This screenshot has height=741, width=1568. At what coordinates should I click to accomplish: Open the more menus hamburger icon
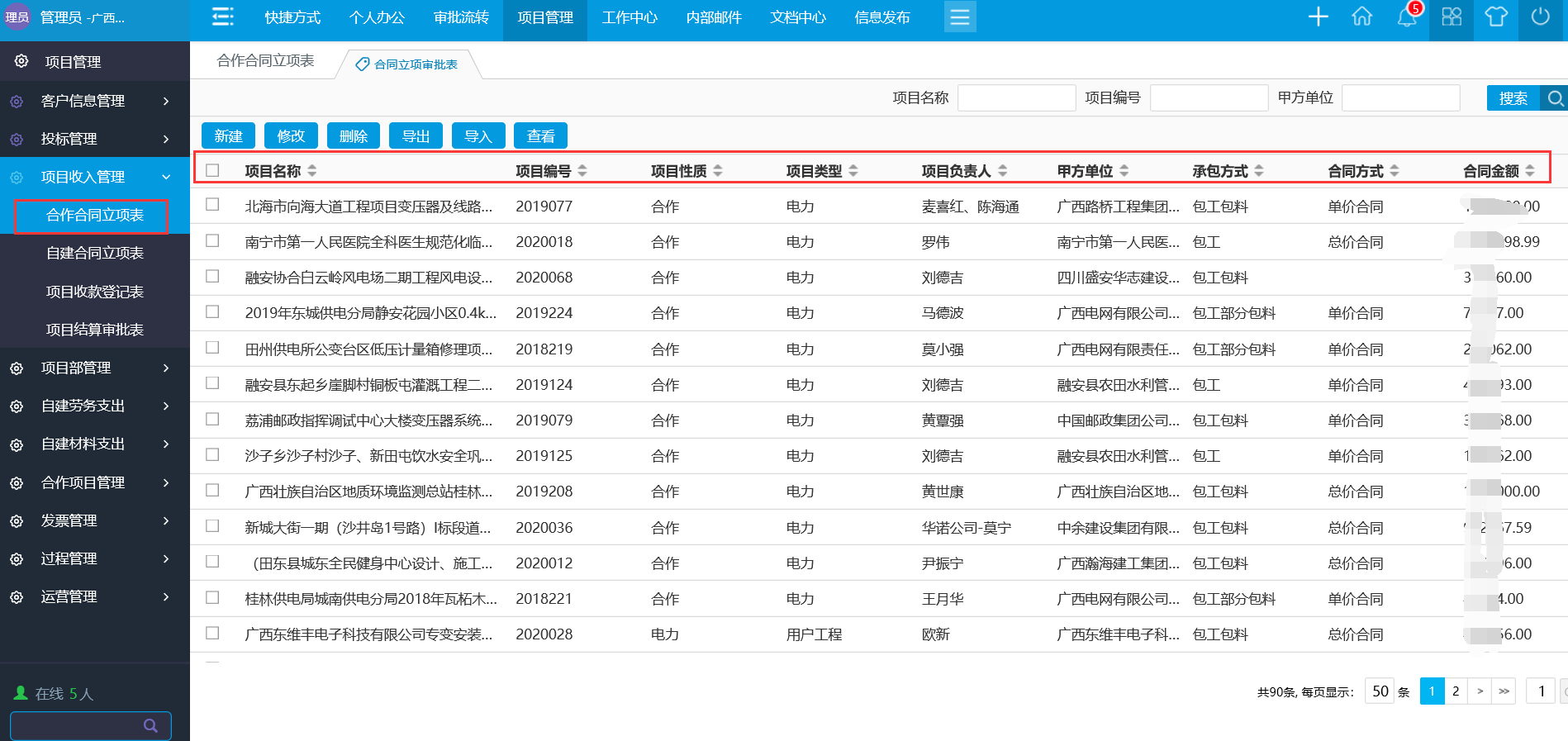[x=959, y=17]
